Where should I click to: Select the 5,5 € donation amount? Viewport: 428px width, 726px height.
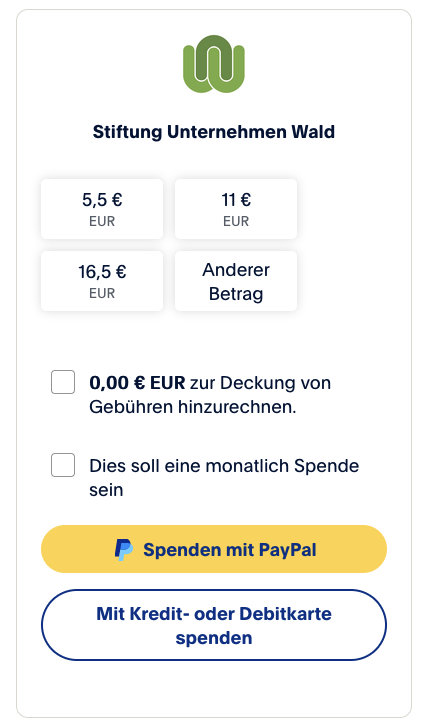102,209
